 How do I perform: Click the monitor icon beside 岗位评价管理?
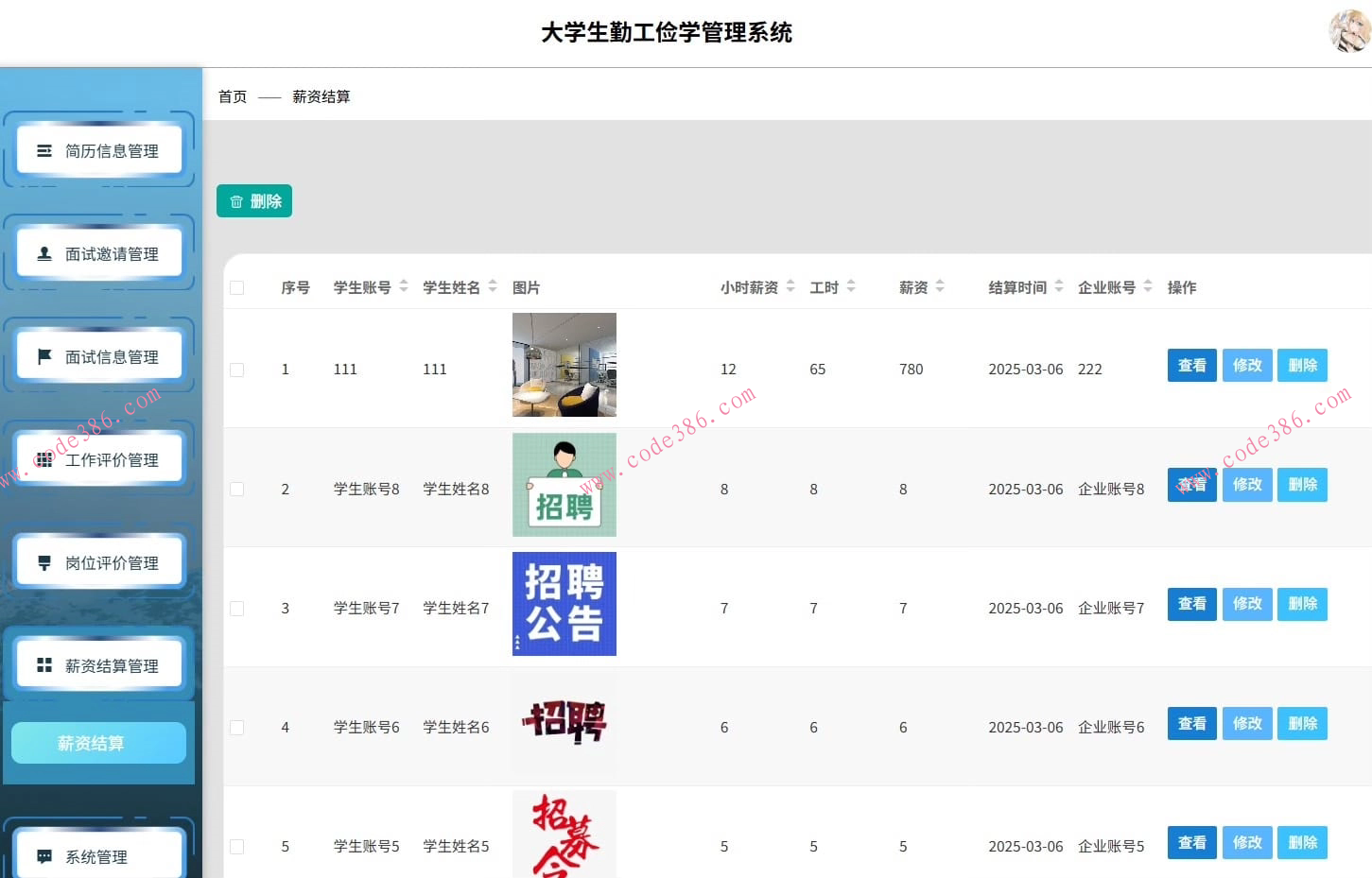tap(43, 561)
